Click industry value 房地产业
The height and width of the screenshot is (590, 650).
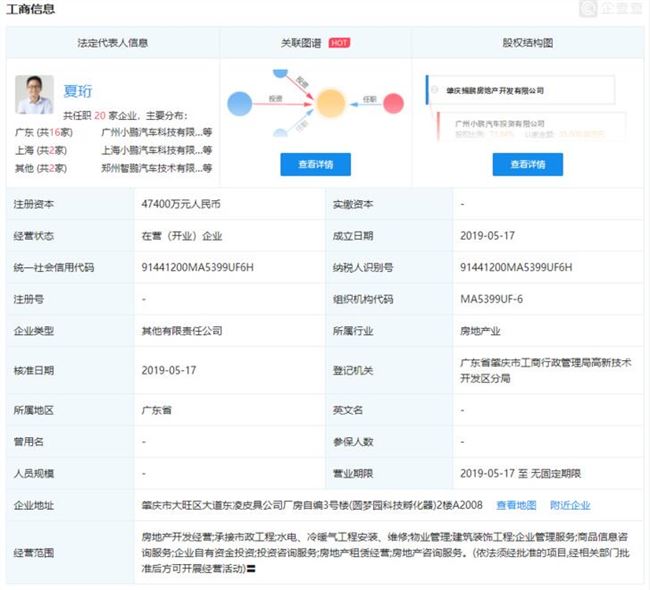coord(480,331)
